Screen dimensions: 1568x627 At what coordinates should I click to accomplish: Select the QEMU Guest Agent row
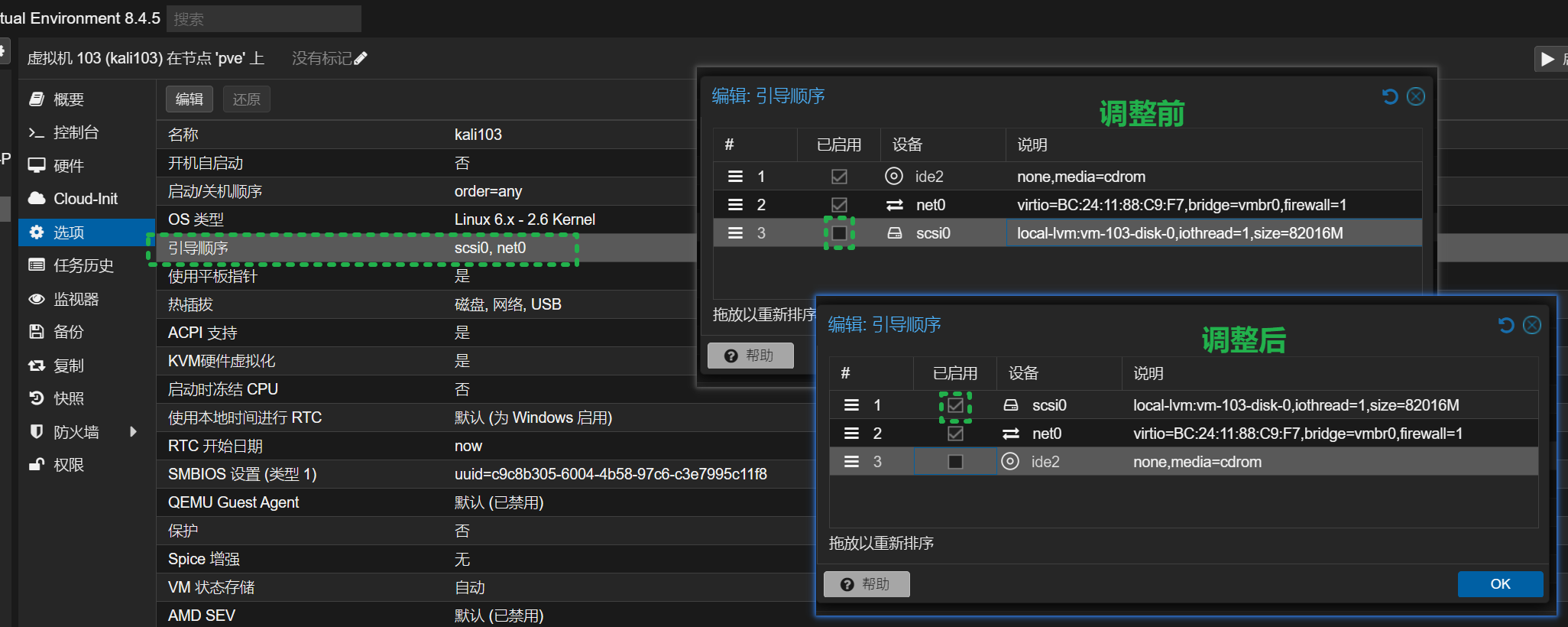[x=486, y=502]
